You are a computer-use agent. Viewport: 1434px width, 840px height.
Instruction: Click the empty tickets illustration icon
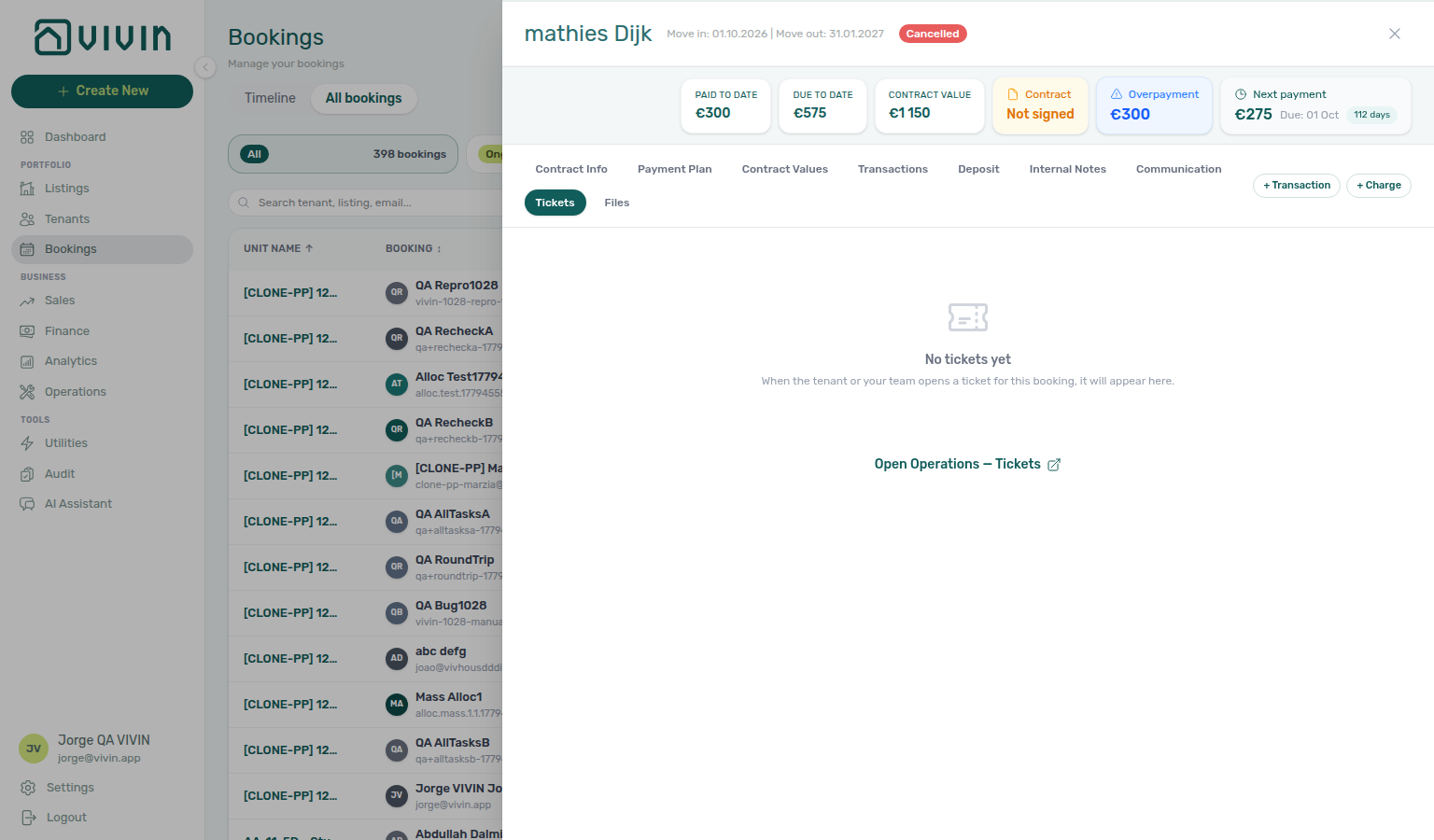coord(968,317)
